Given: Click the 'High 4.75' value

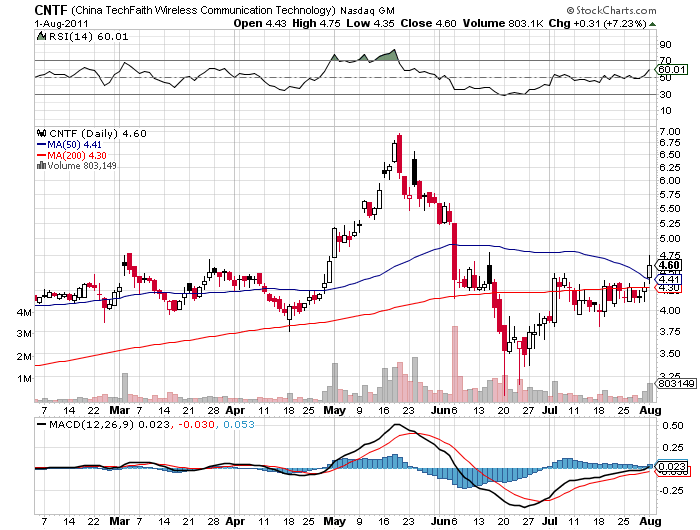Looking at the screenshot, I should 316,23.
